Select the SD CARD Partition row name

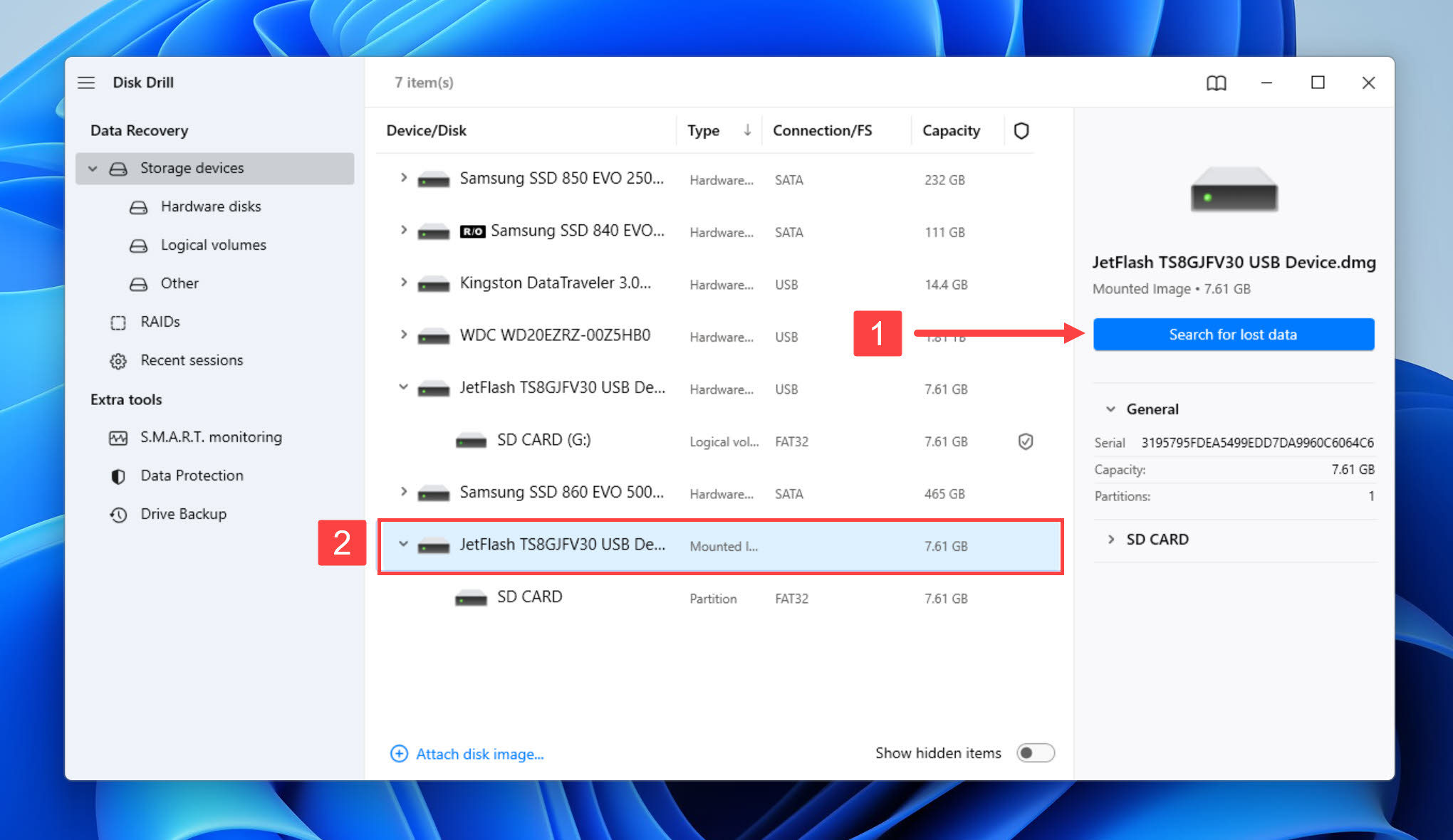point(529,597)
